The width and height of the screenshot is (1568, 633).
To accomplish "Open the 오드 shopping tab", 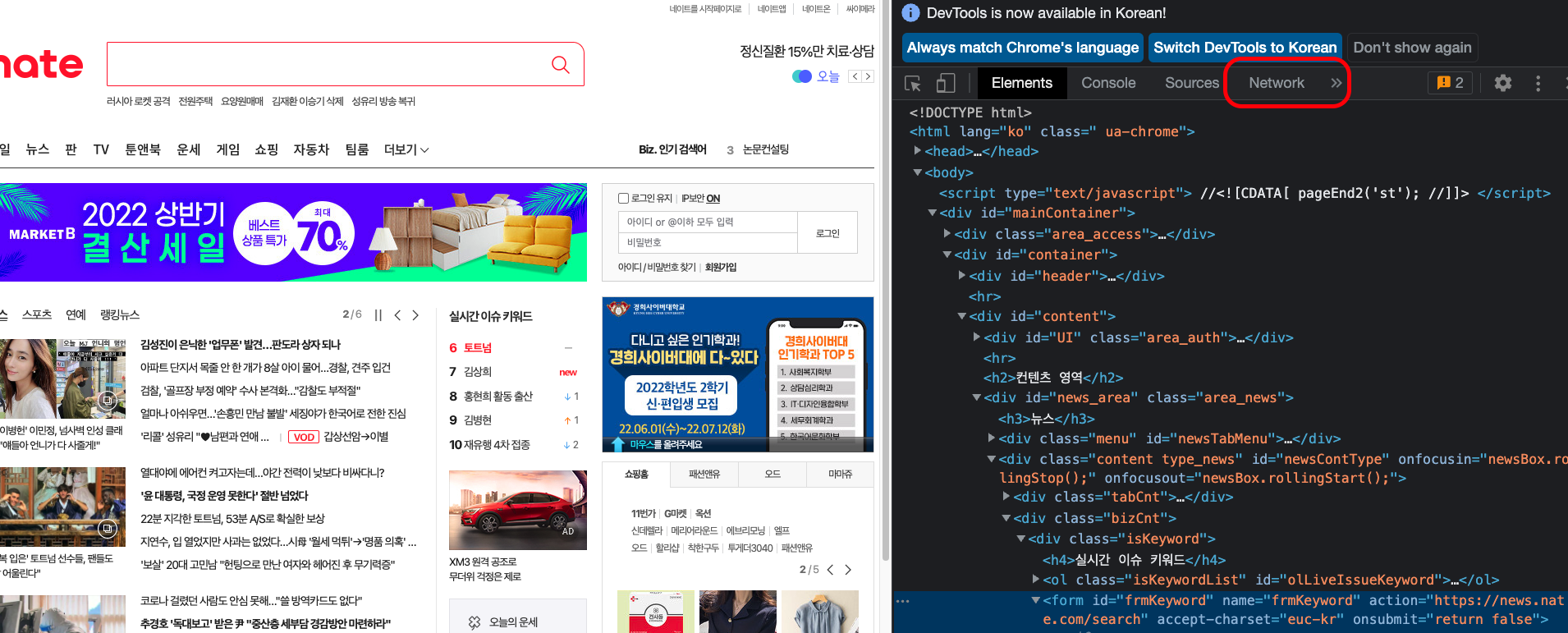I will coord(773,475).
